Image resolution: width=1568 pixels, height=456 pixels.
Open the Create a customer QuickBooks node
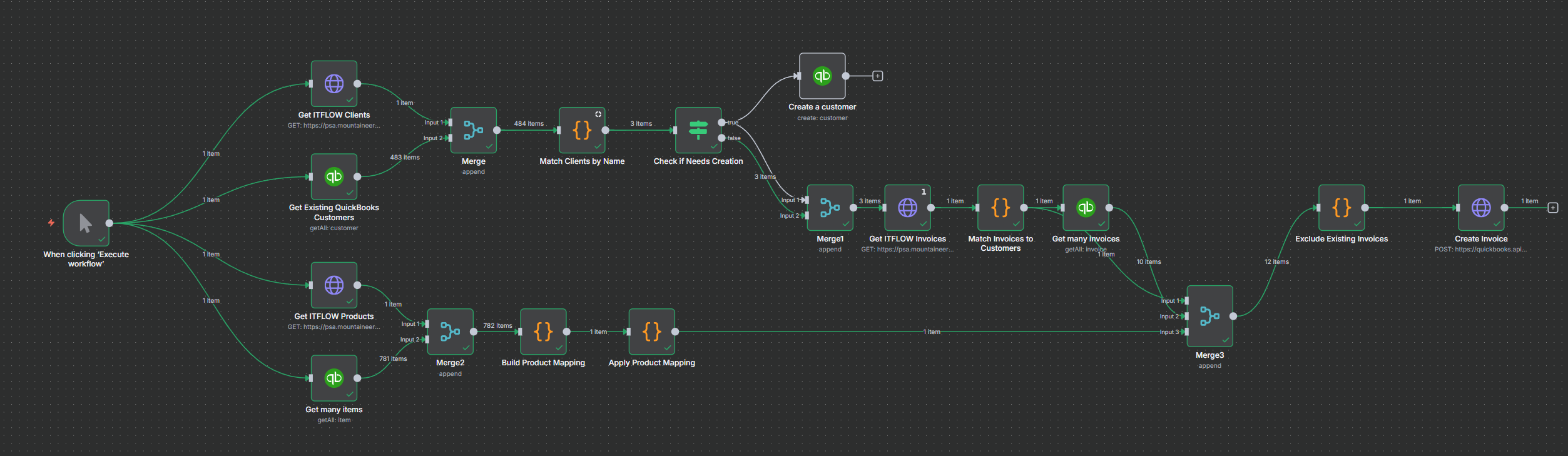coord(822,76)
